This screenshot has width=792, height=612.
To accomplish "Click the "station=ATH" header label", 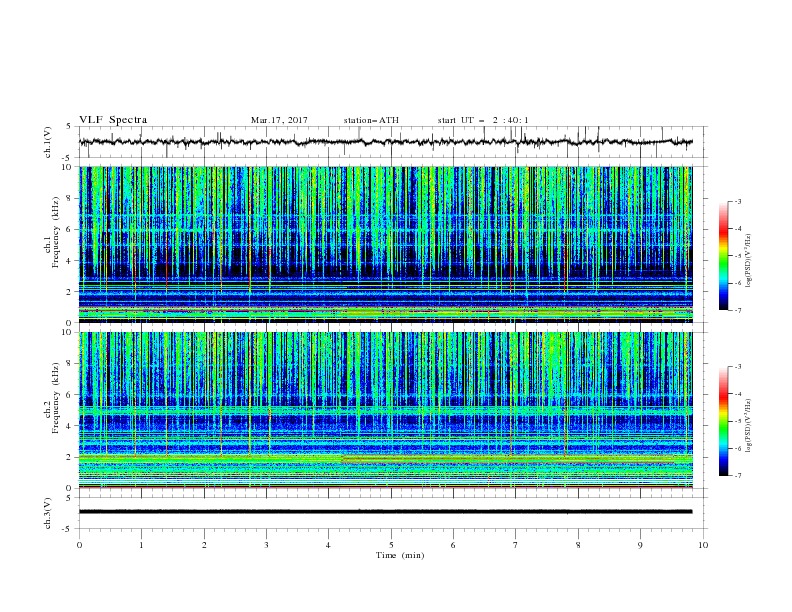I will click(371, 120).
